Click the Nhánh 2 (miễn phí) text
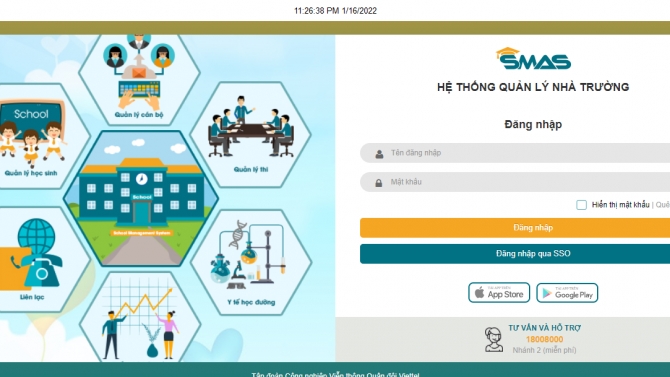The width and height of the screenshot is (670, 377). tap(544, 350)
